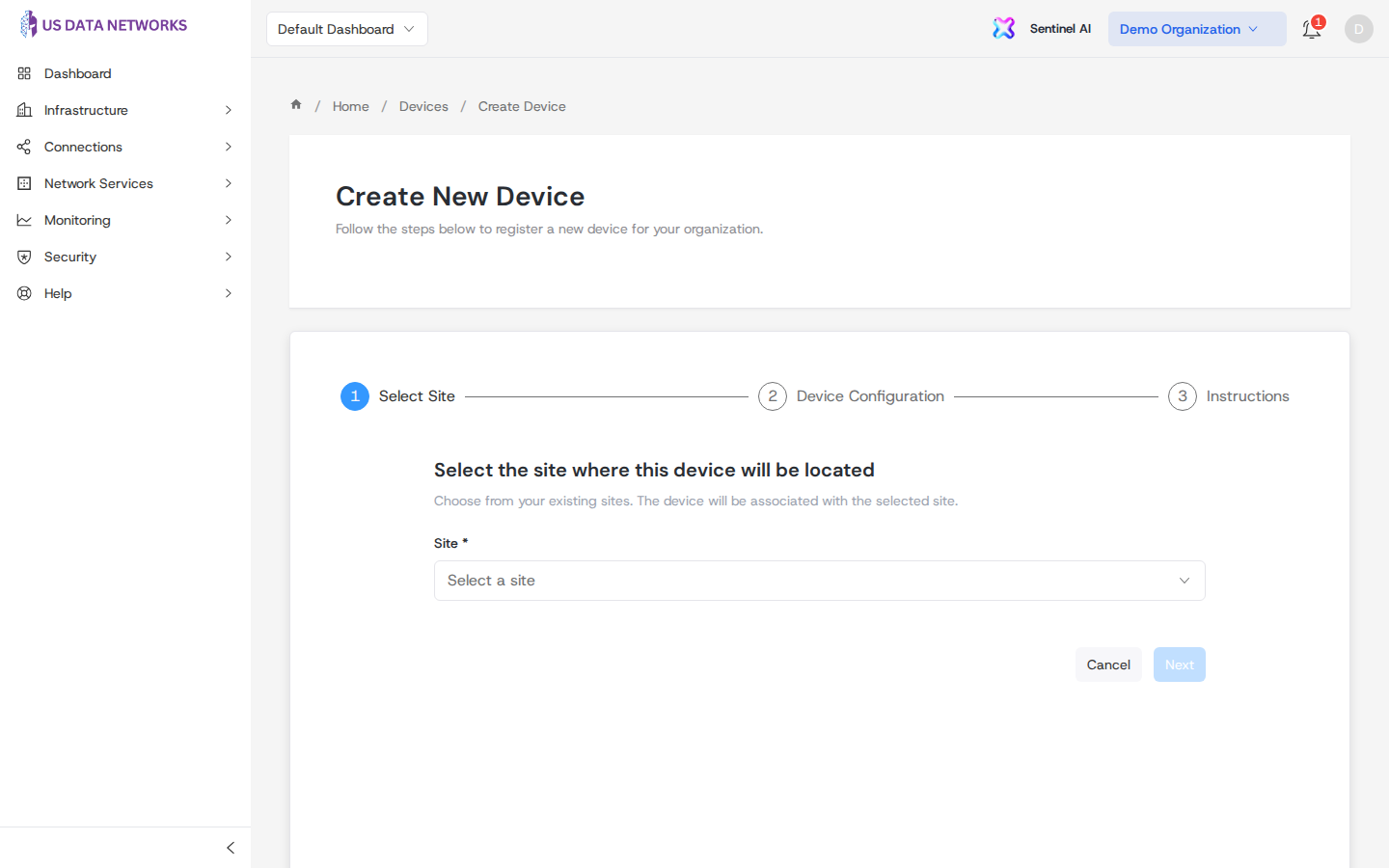Expand the Infrastructure submenu chevron
1389x868 pixels.
point(229,110)
